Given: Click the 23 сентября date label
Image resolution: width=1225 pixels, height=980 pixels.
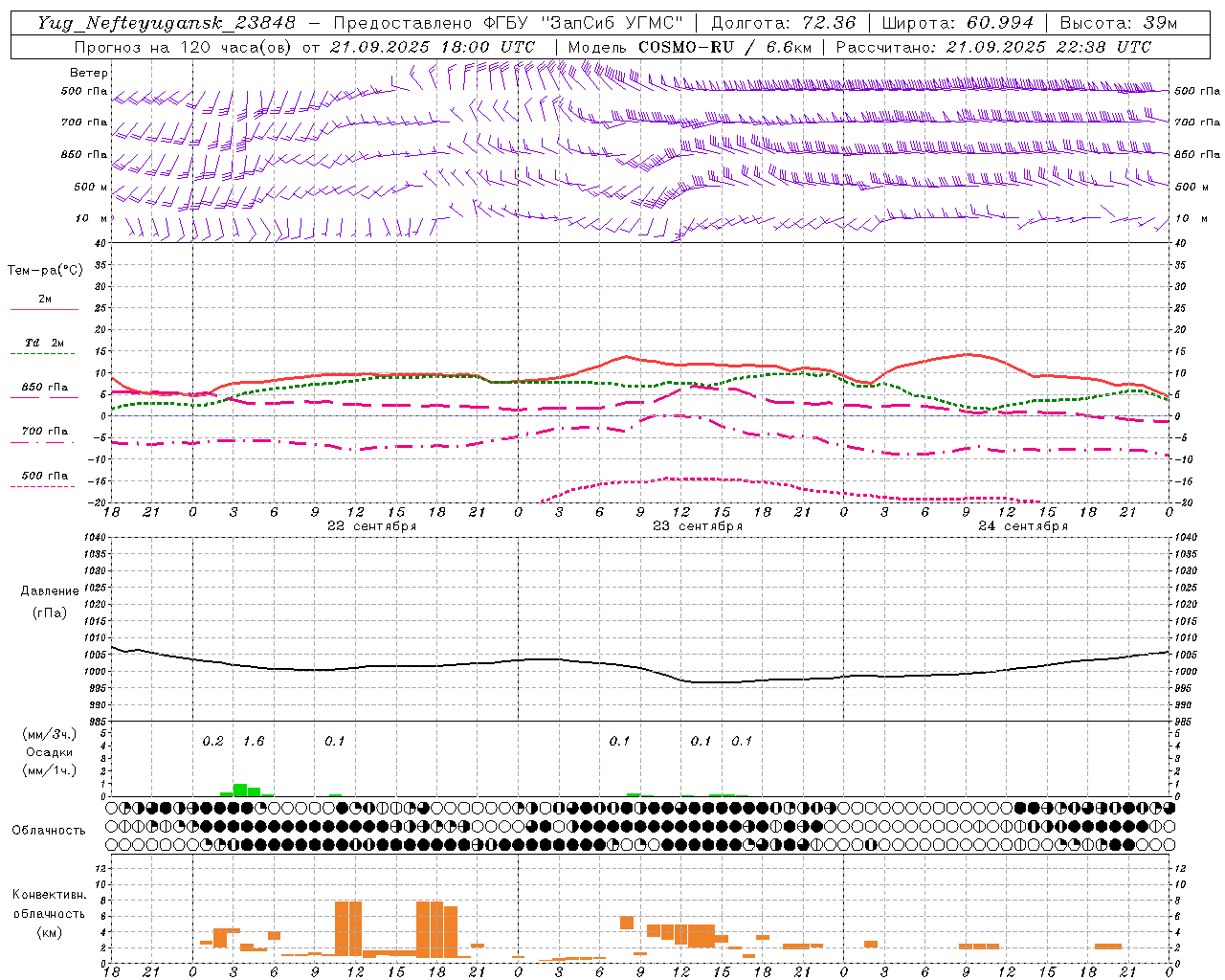Looking at the screenshot, I should (x=697, y=526).
